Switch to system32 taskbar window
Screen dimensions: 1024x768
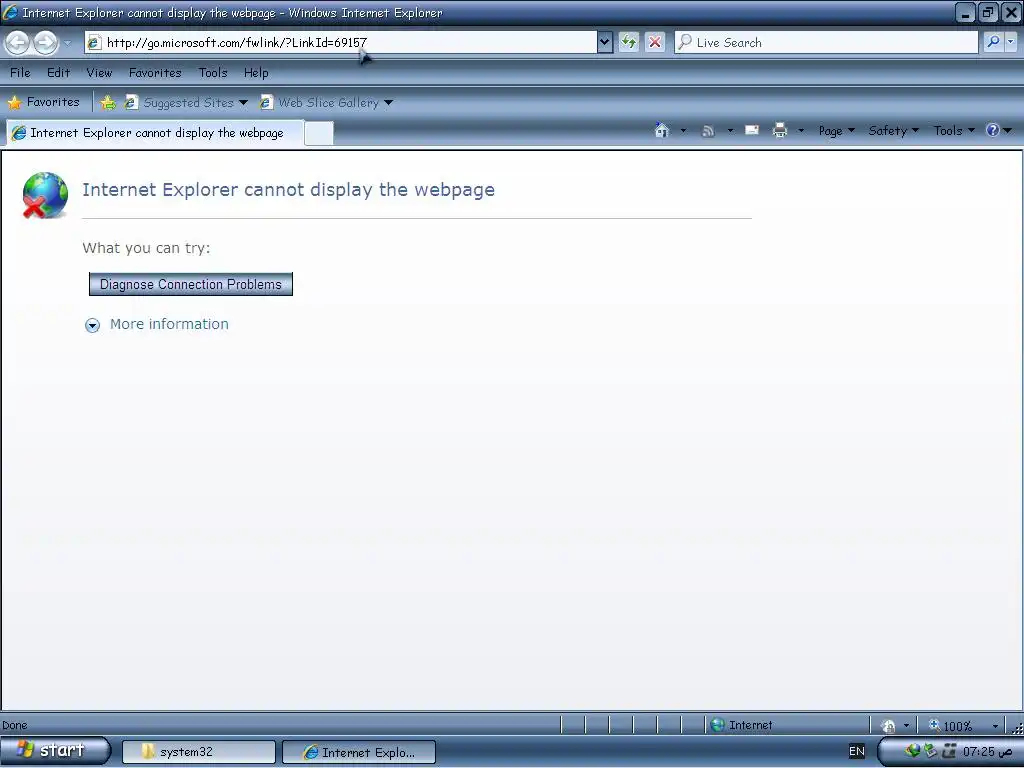[x=199, y=752]
